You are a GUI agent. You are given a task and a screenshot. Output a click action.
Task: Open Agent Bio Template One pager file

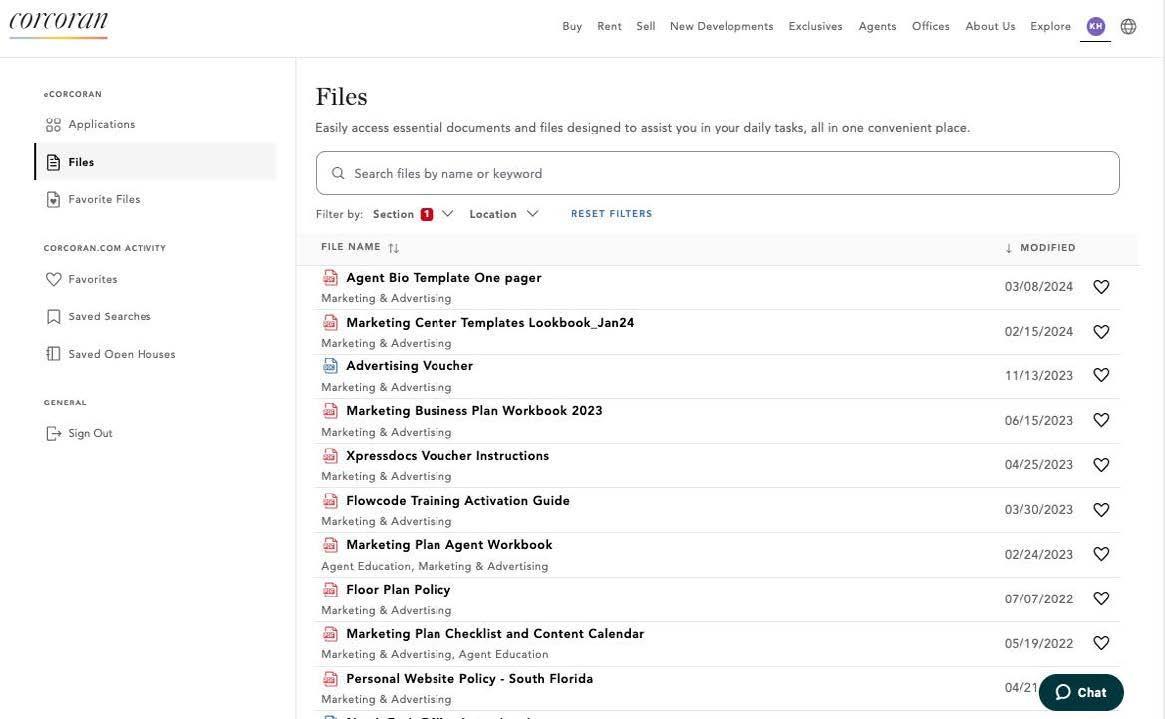(444, 278)
